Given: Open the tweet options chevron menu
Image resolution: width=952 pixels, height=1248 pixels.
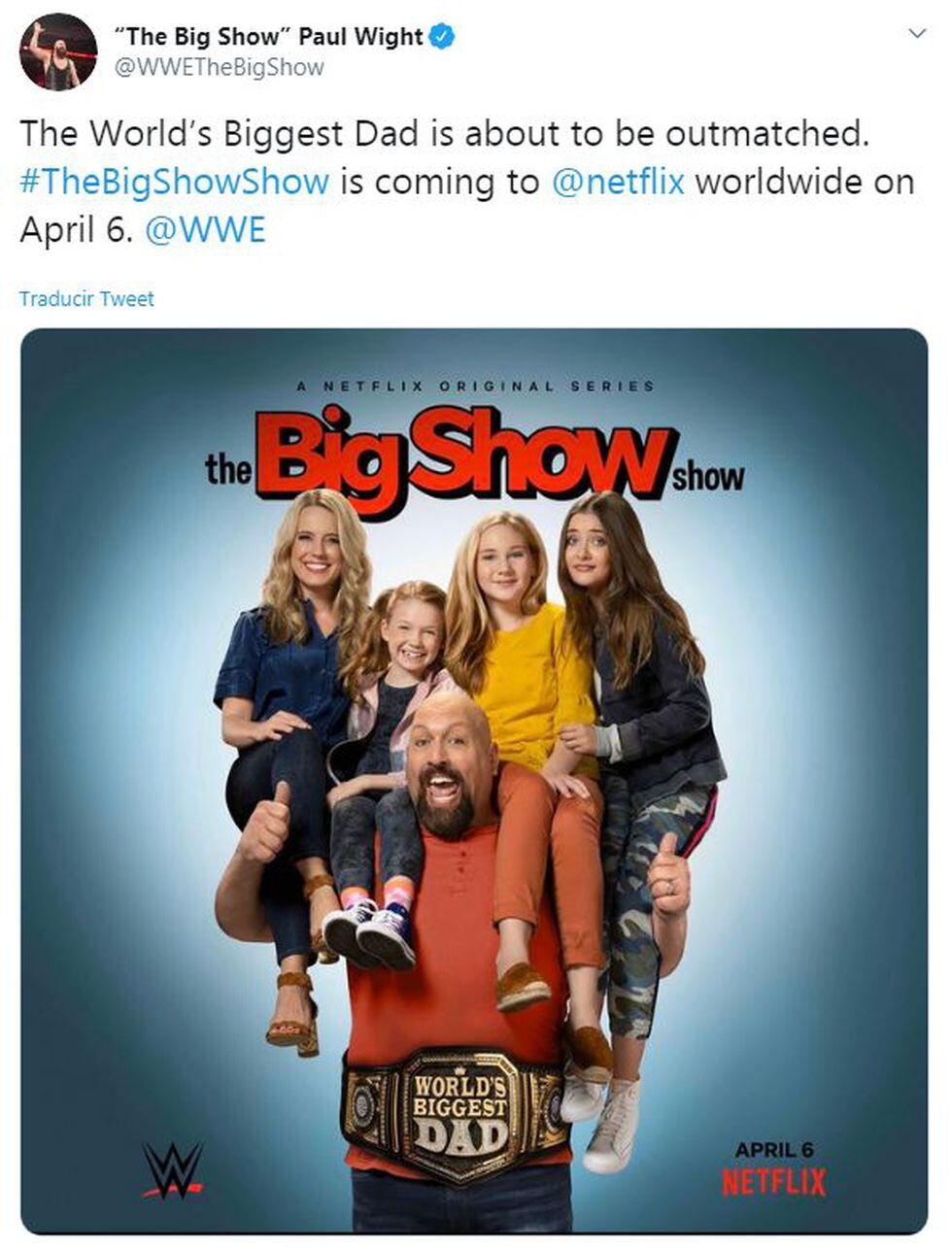Looking at the screenshot, I should 915,34.
